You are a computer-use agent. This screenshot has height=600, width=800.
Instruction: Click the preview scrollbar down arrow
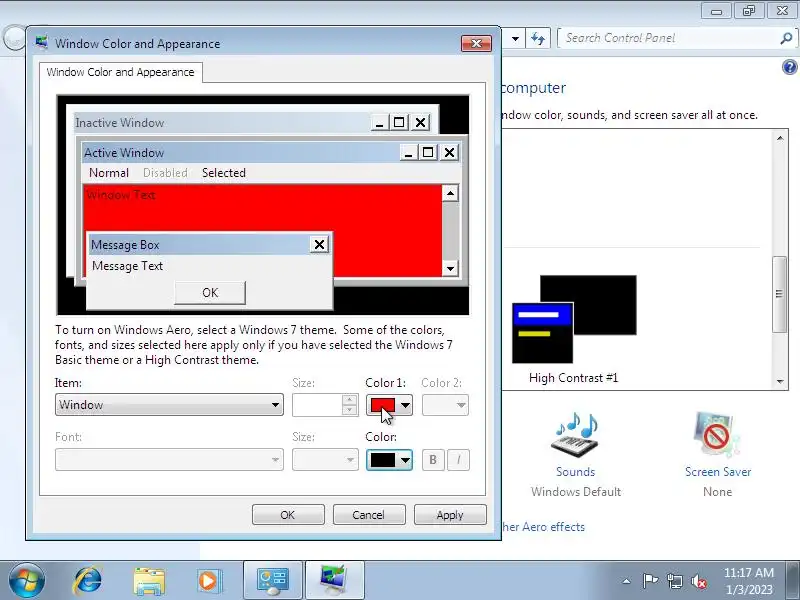[x=450, y=268]
